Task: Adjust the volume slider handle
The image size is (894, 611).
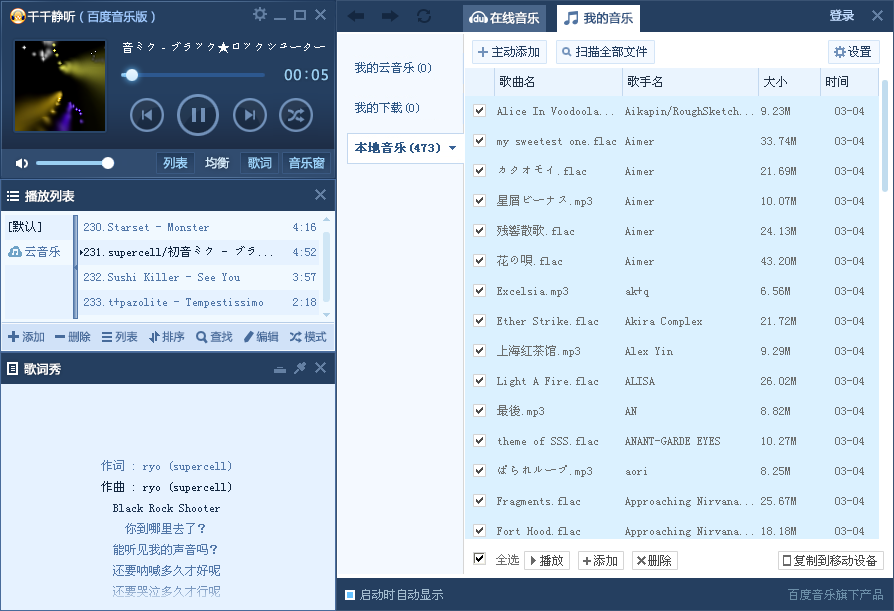Action: (107, 163)
